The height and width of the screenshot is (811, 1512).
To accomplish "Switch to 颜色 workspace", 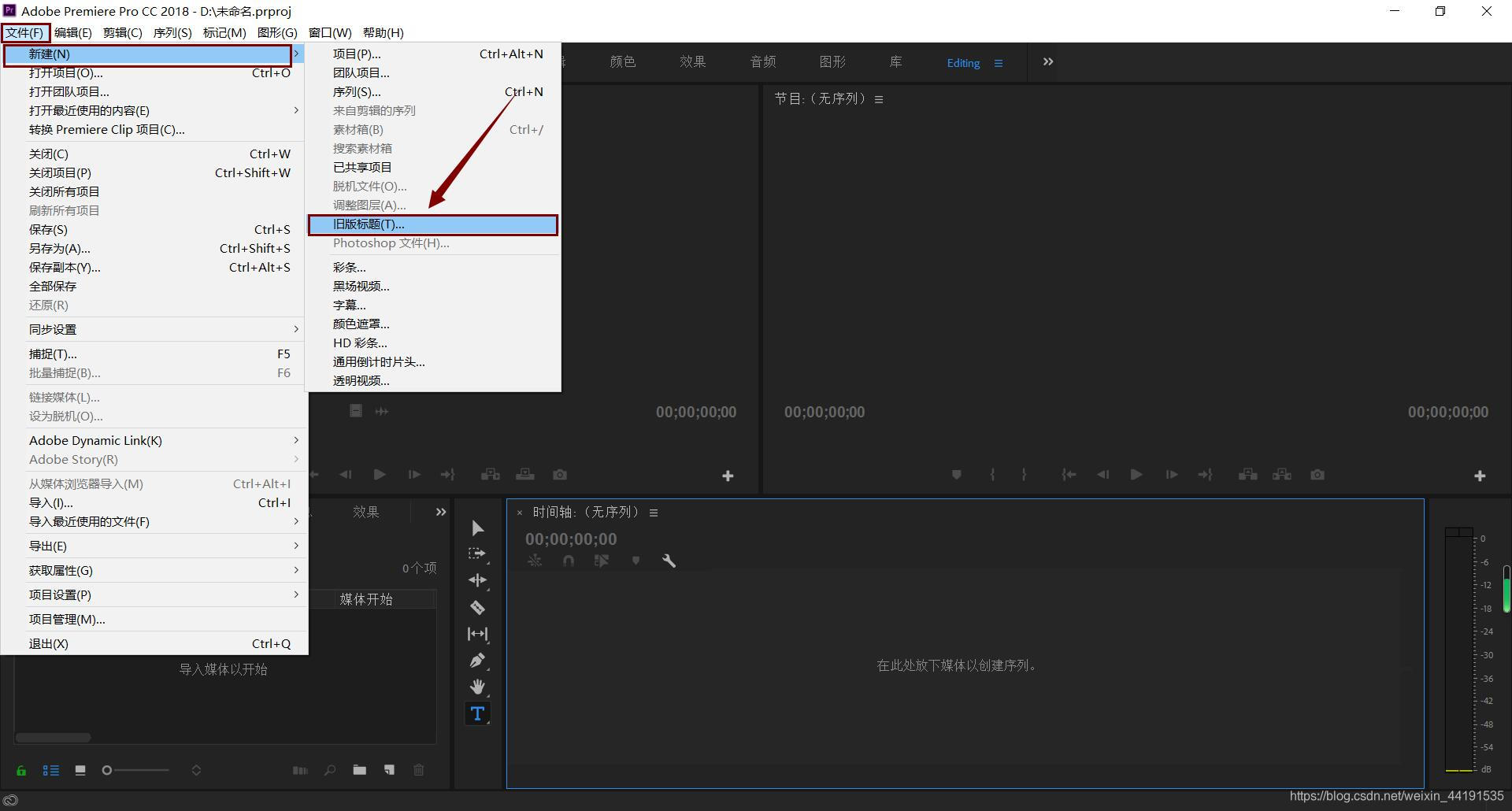I will point(622,61).
